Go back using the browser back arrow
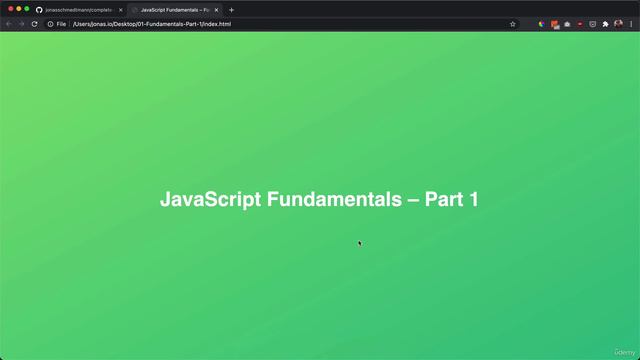The height and width of the screenshot is (360, 640). (x=9, y=24)
